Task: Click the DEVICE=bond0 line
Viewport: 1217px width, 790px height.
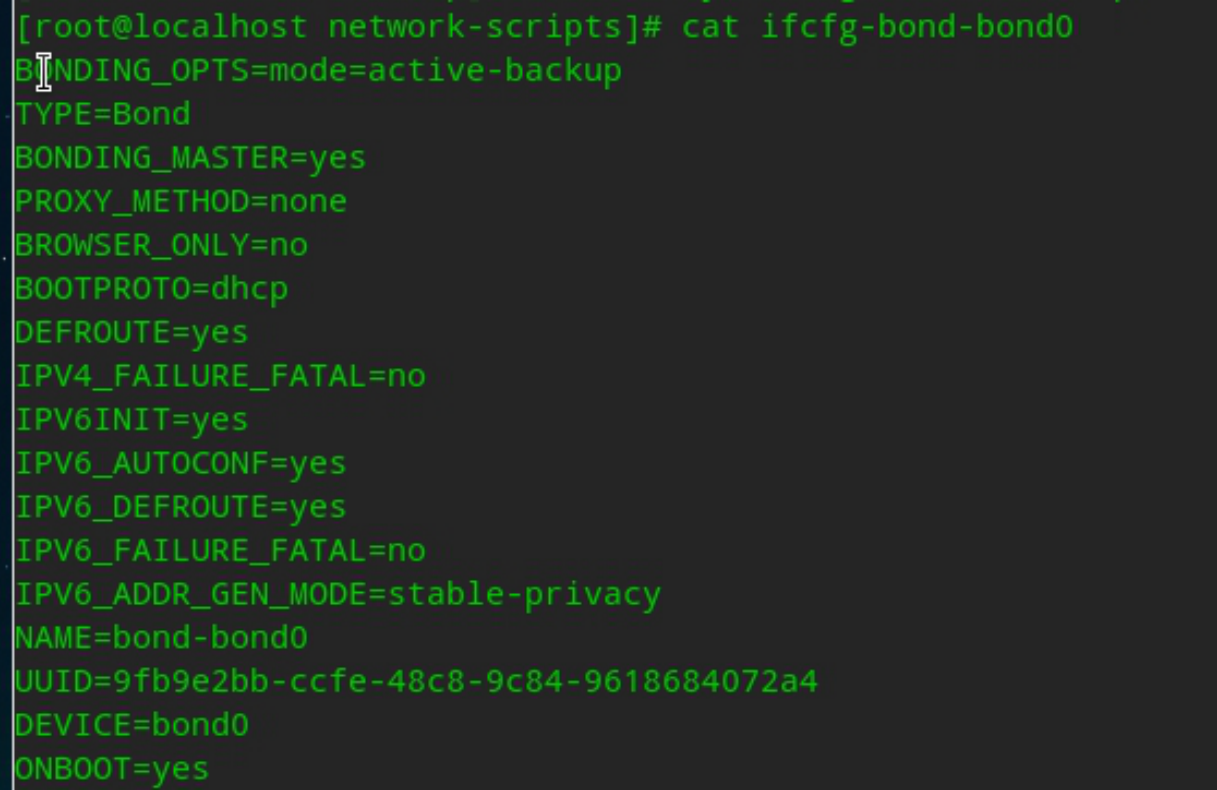Action: coord(131,725)
